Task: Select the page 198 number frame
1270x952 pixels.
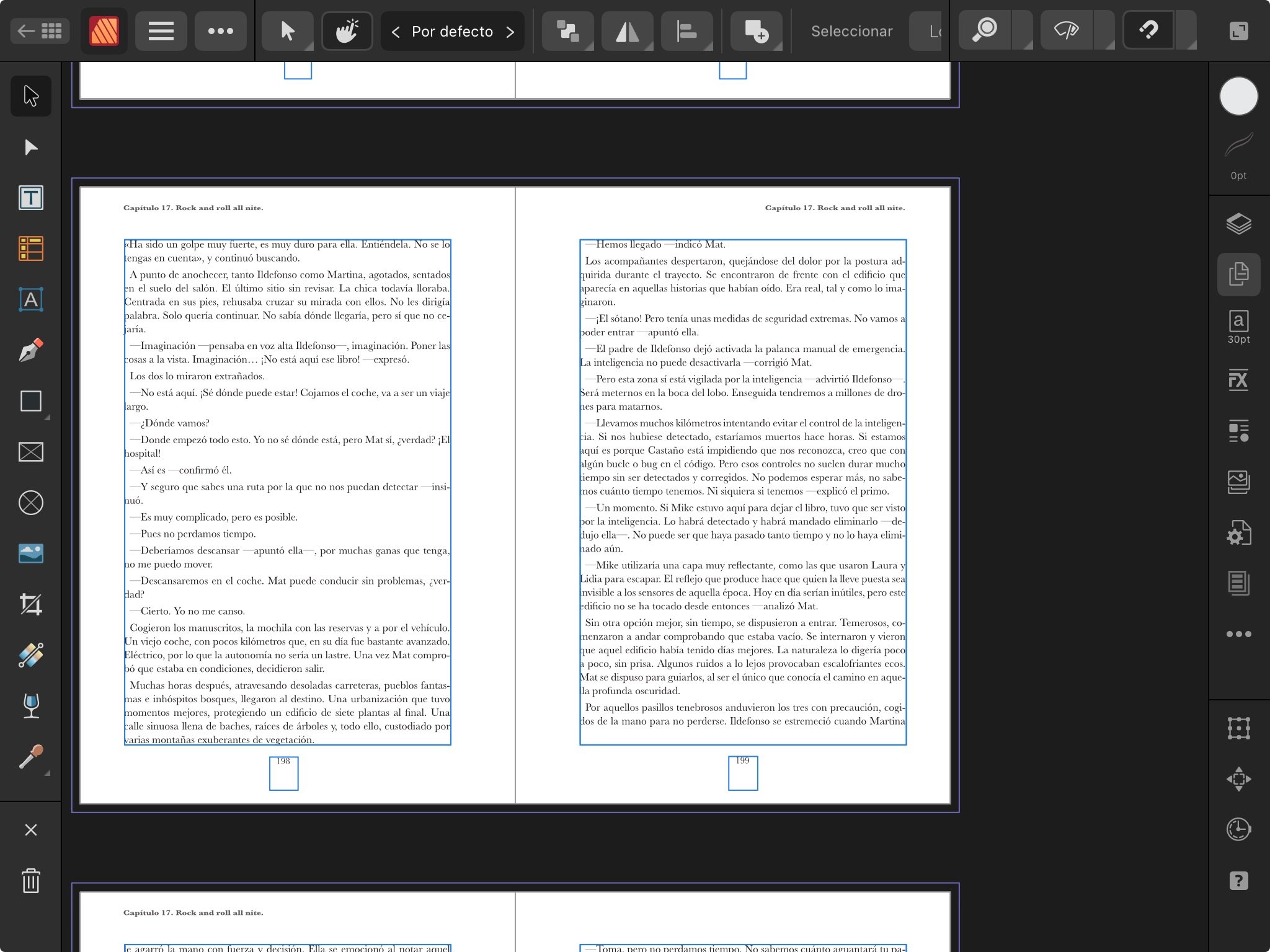Action: point(283,773)
